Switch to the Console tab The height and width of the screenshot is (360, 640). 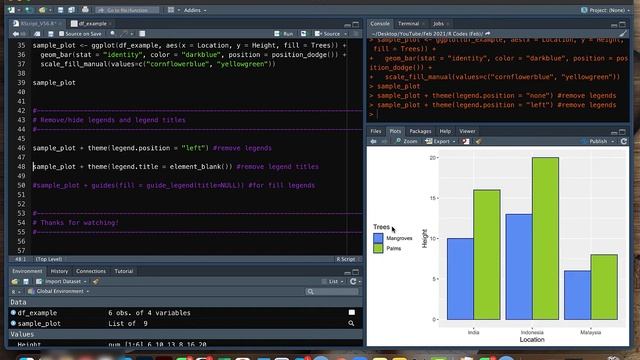(380, 24)
